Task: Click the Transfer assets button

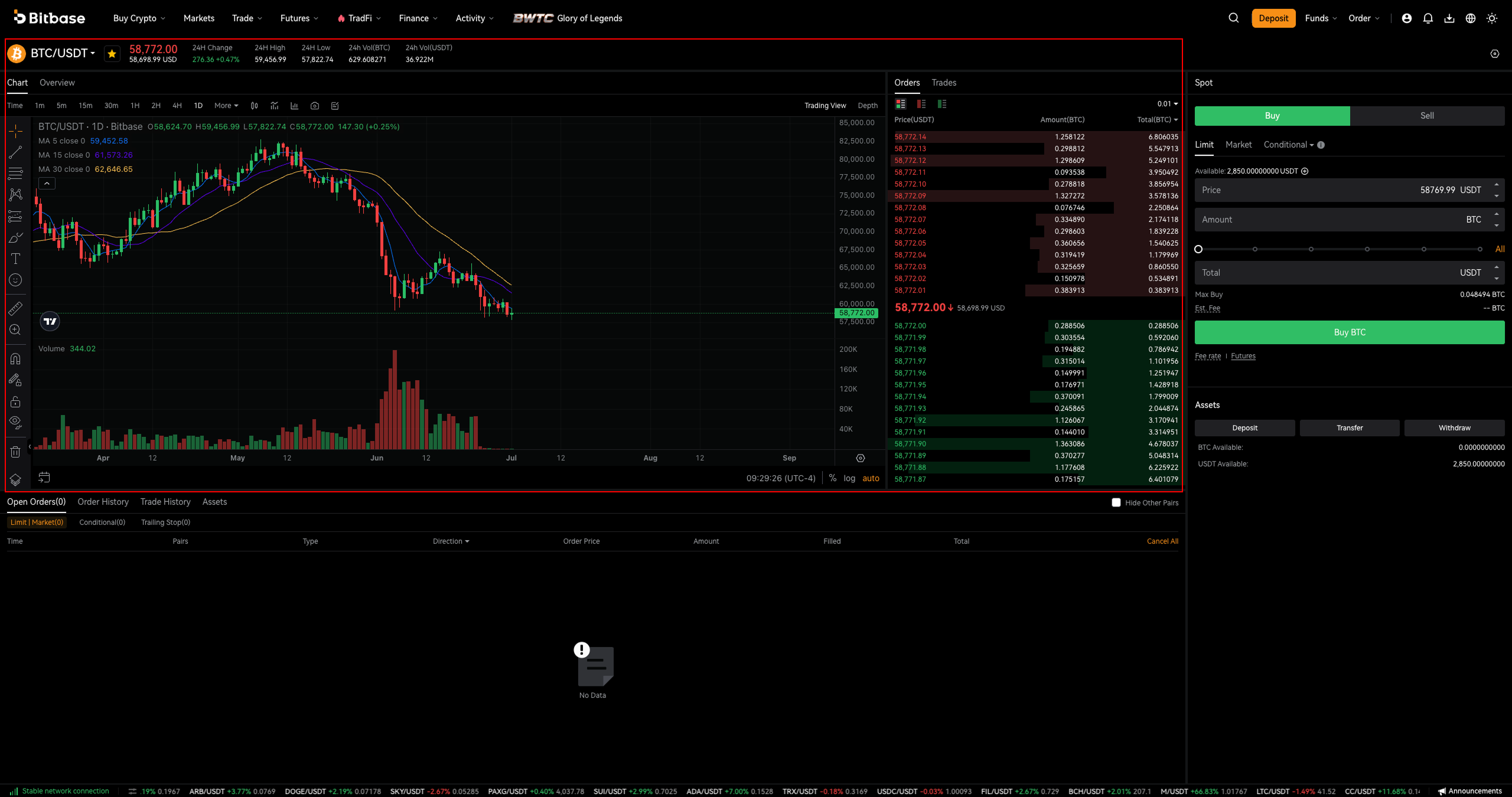Action: (1350, 428)
